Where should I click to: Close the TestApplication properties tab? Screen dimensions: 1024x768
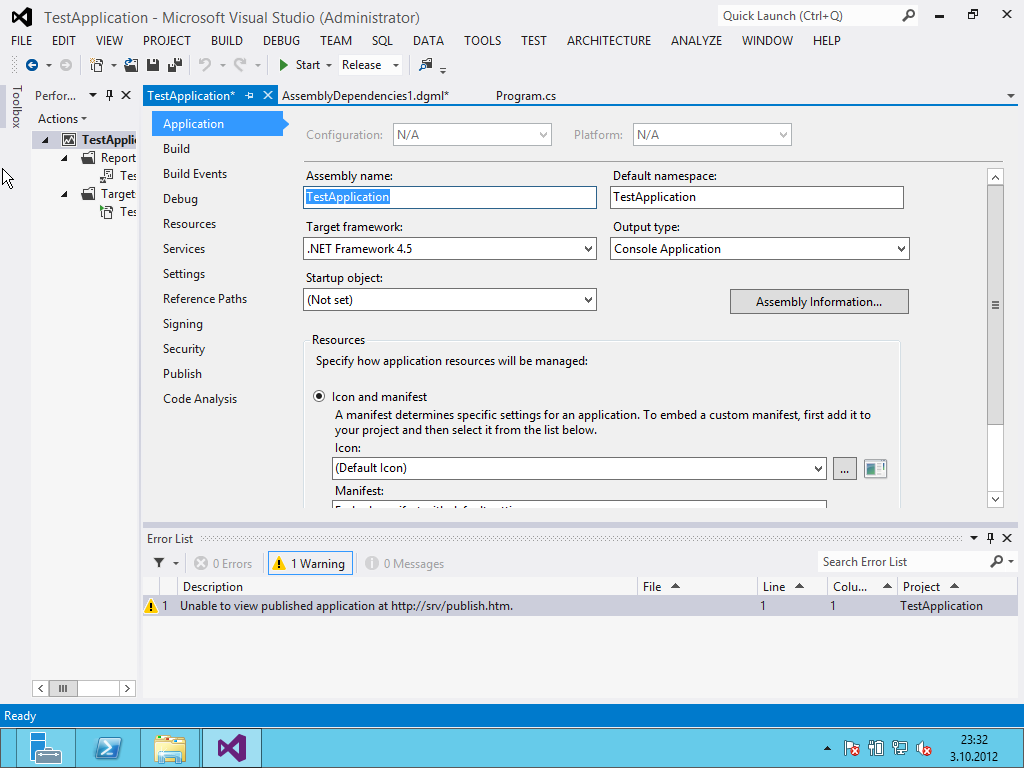(267, 95)
